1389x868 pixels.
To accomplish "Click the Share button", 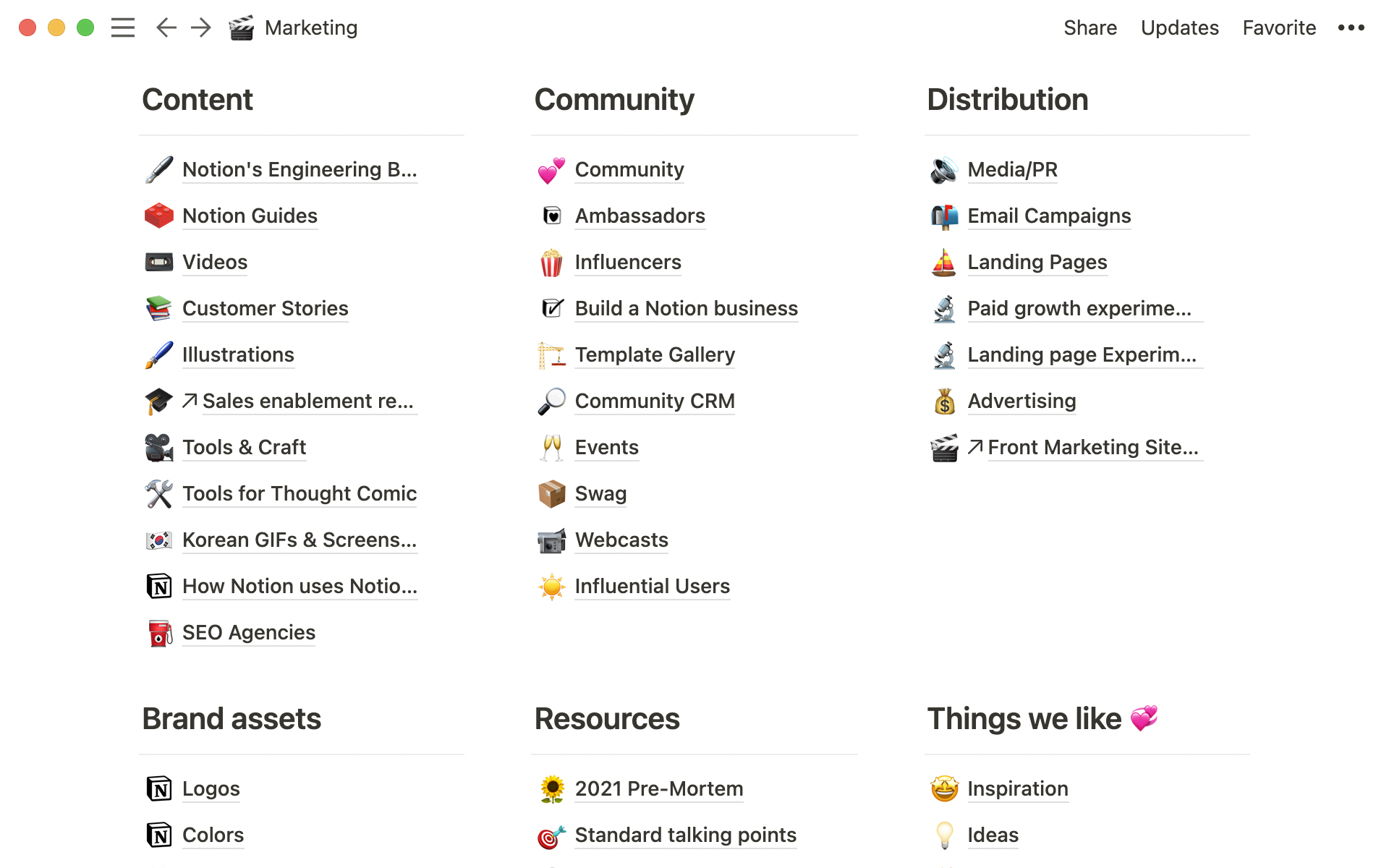I will pos(1090,27).
